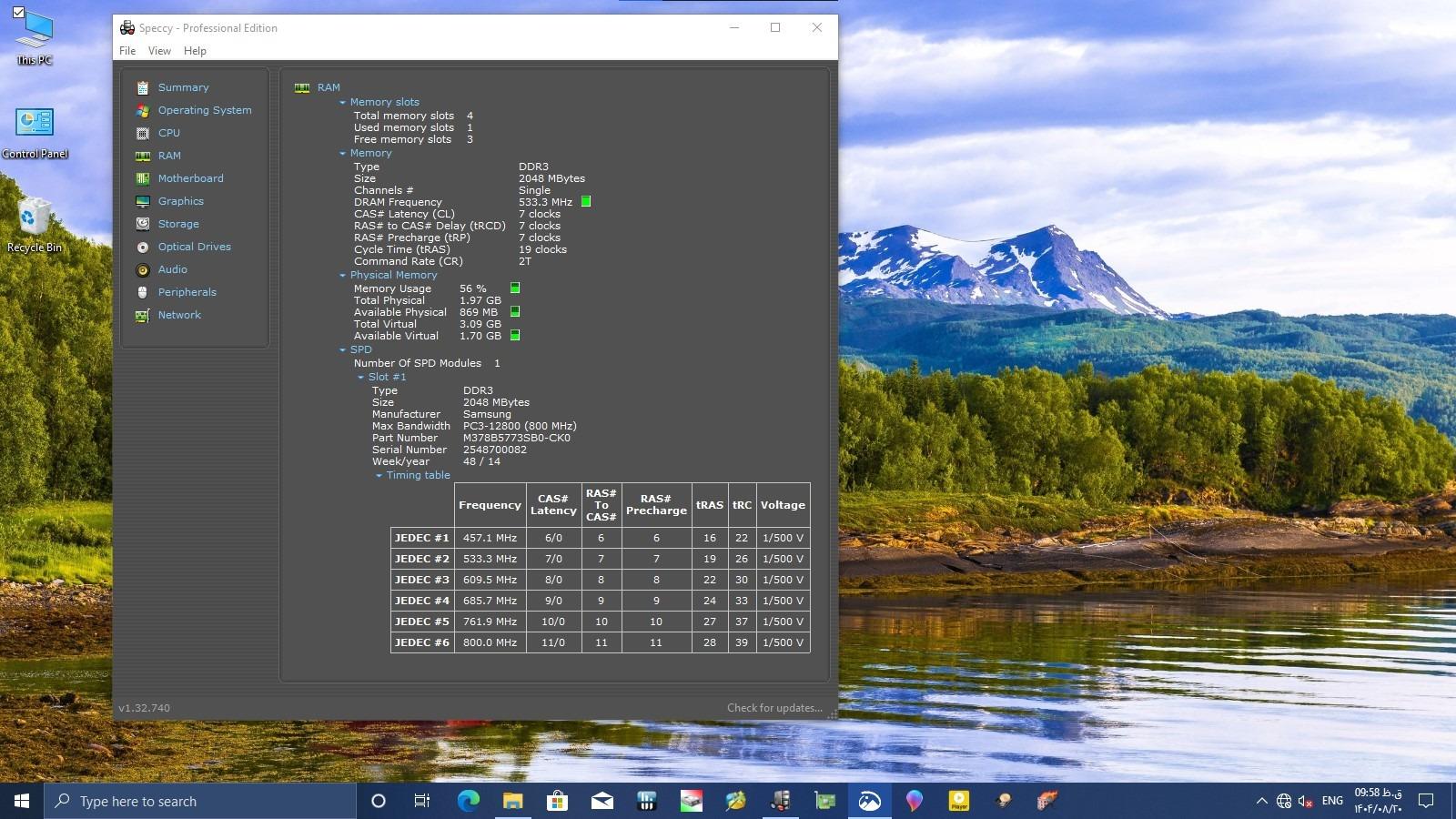Click the Check for updates link
The height and width of the screenshot is (819, 1456).
pyautogui.click(x=773, y=708)
